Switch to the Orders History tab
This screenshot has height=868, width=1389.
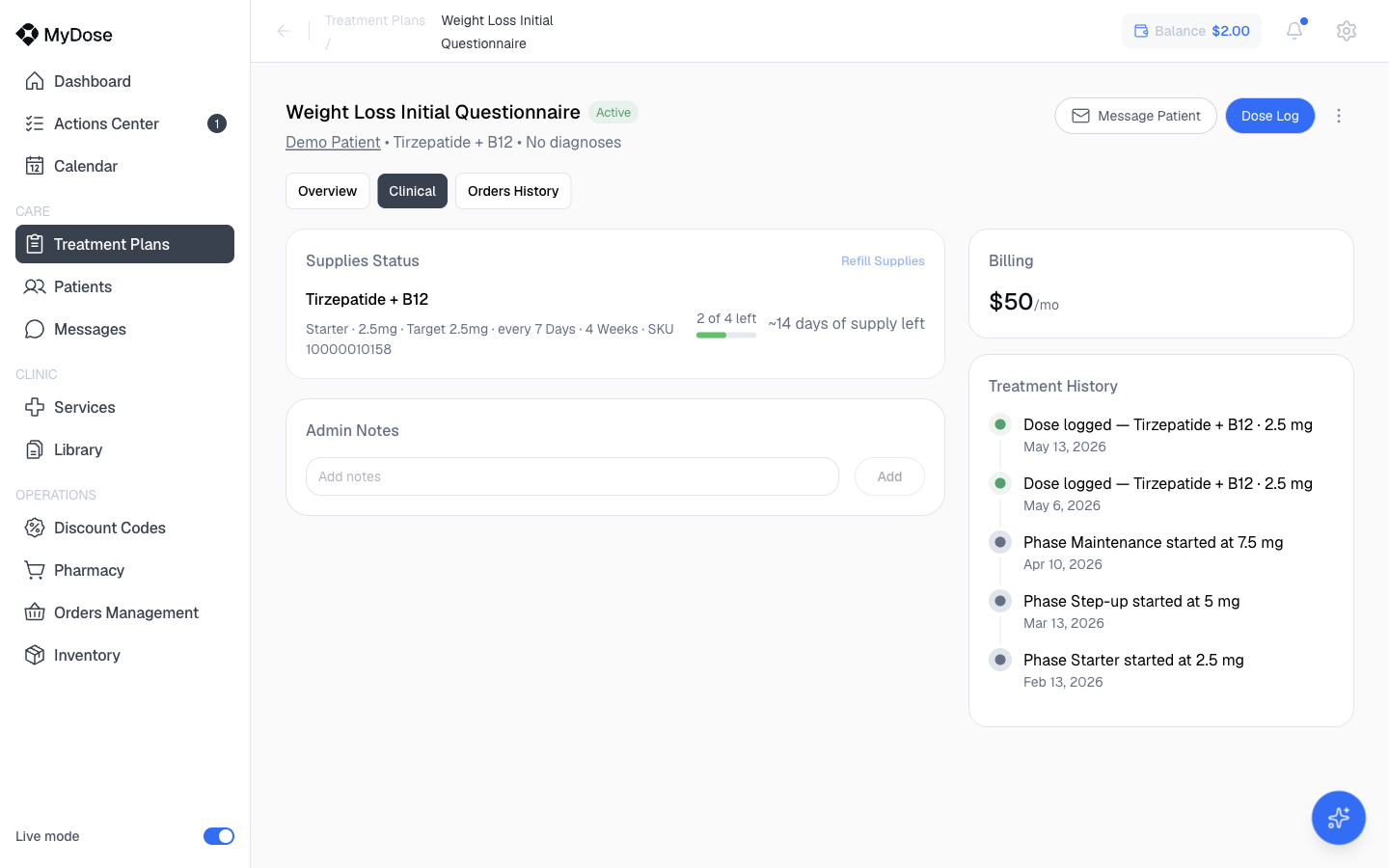coord(513,191)
